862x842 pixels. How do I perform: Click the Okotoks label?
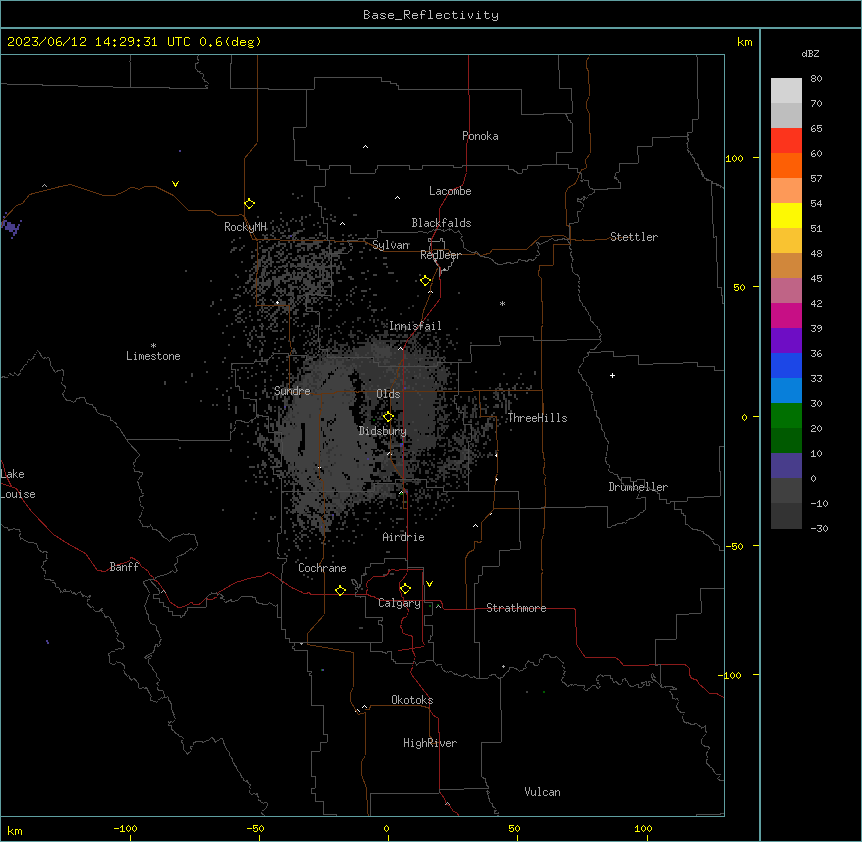click(x=412, y=700)
